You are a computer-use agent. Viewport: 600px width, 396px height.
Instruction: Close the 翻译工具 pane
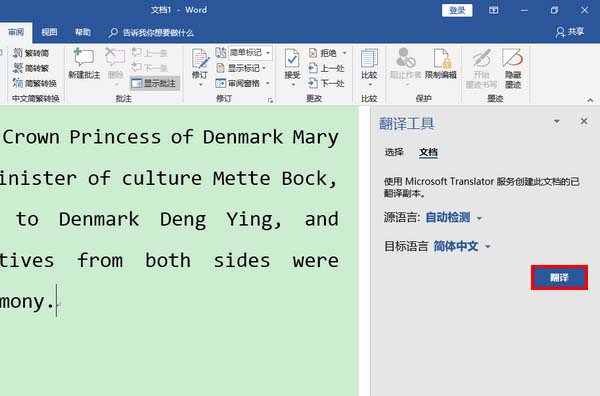coord(584,121)
